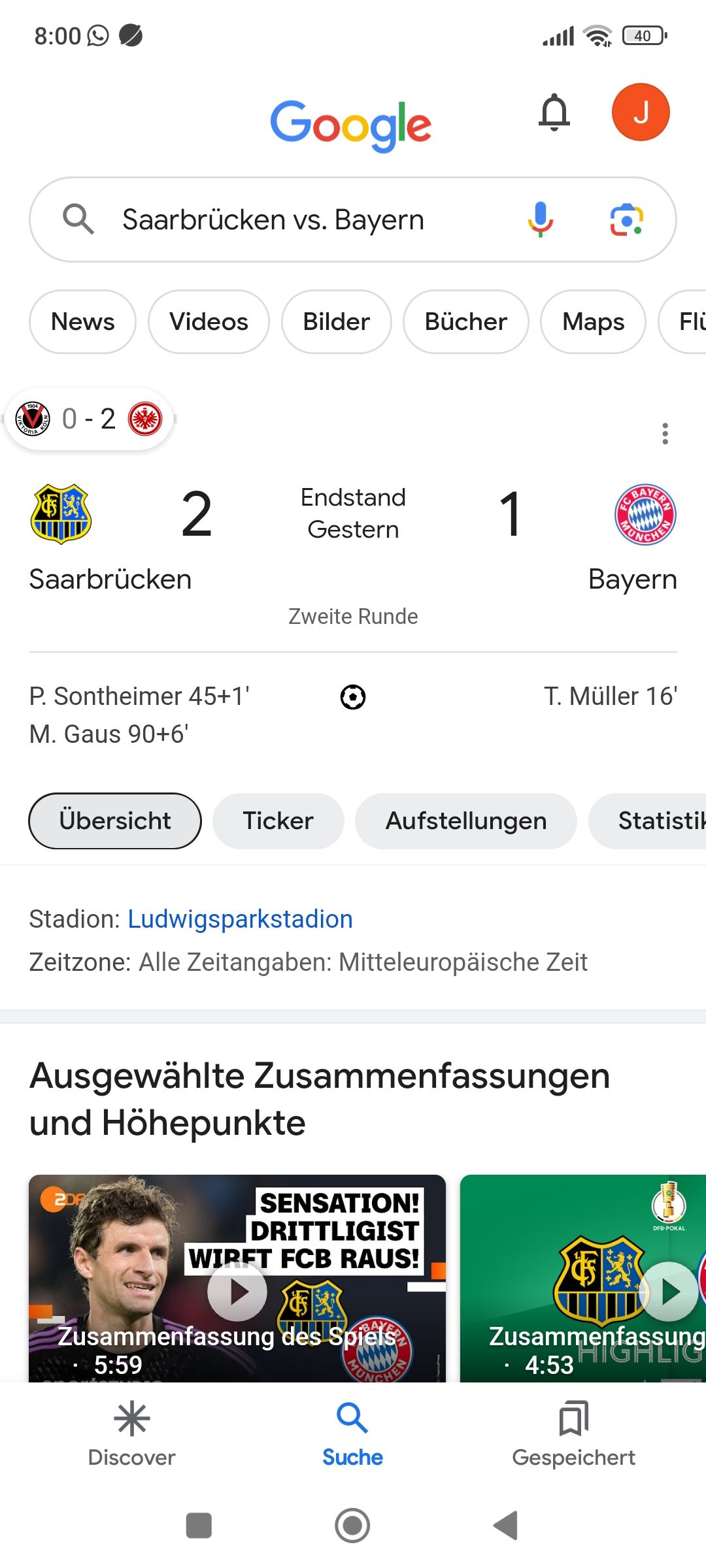Open the Ludwigsparkstadion link
The image size is (706, 1568).
click(240, 919)
